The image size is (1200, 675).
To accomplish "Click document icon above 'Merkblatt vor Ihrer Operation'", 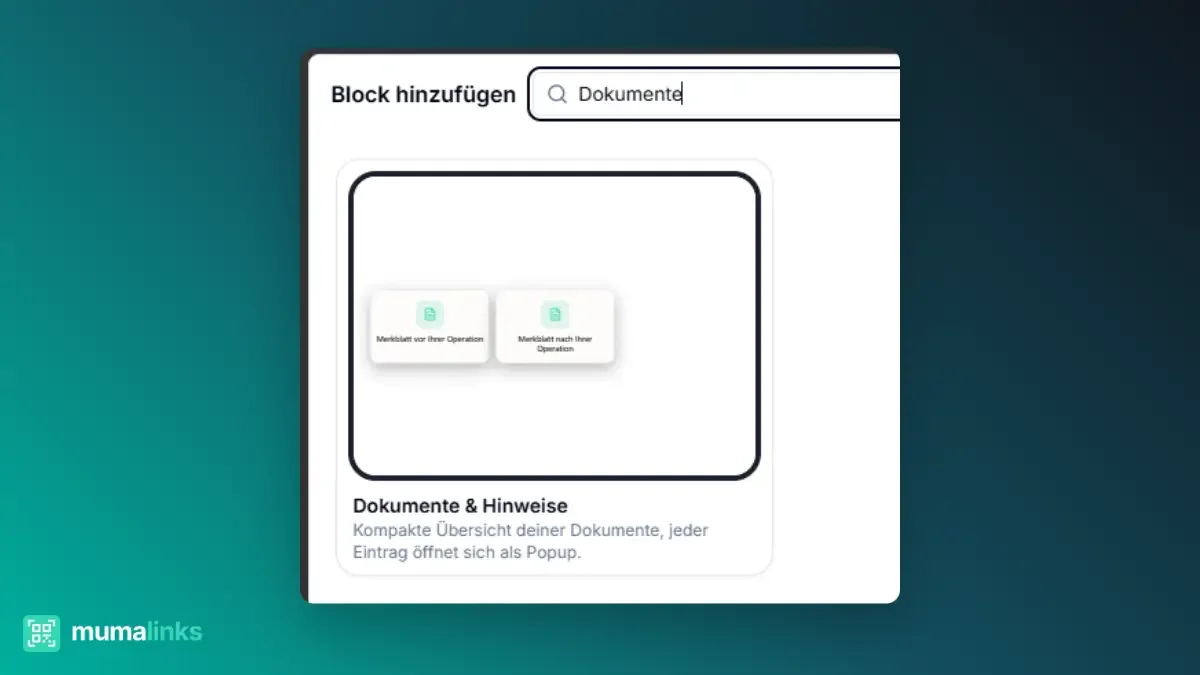I will (x=430, y=314).
